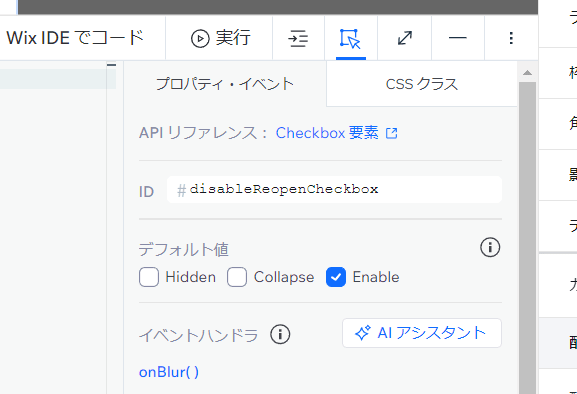Collapse the left sidebar section with the minus icon
577x394 pixels.
(x=111, y=65)
